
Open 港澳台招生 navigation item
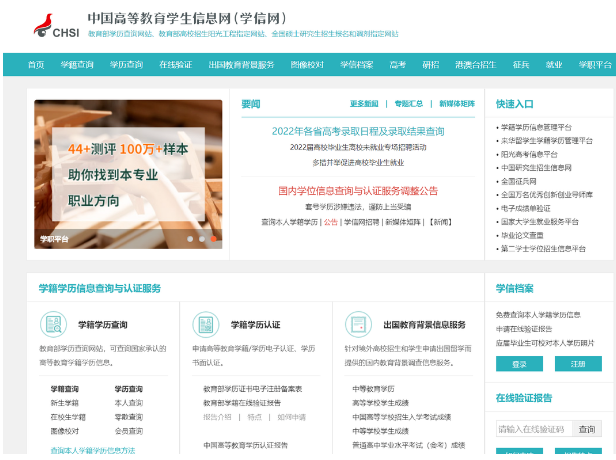pyautogui.click(x=476, y=65)
